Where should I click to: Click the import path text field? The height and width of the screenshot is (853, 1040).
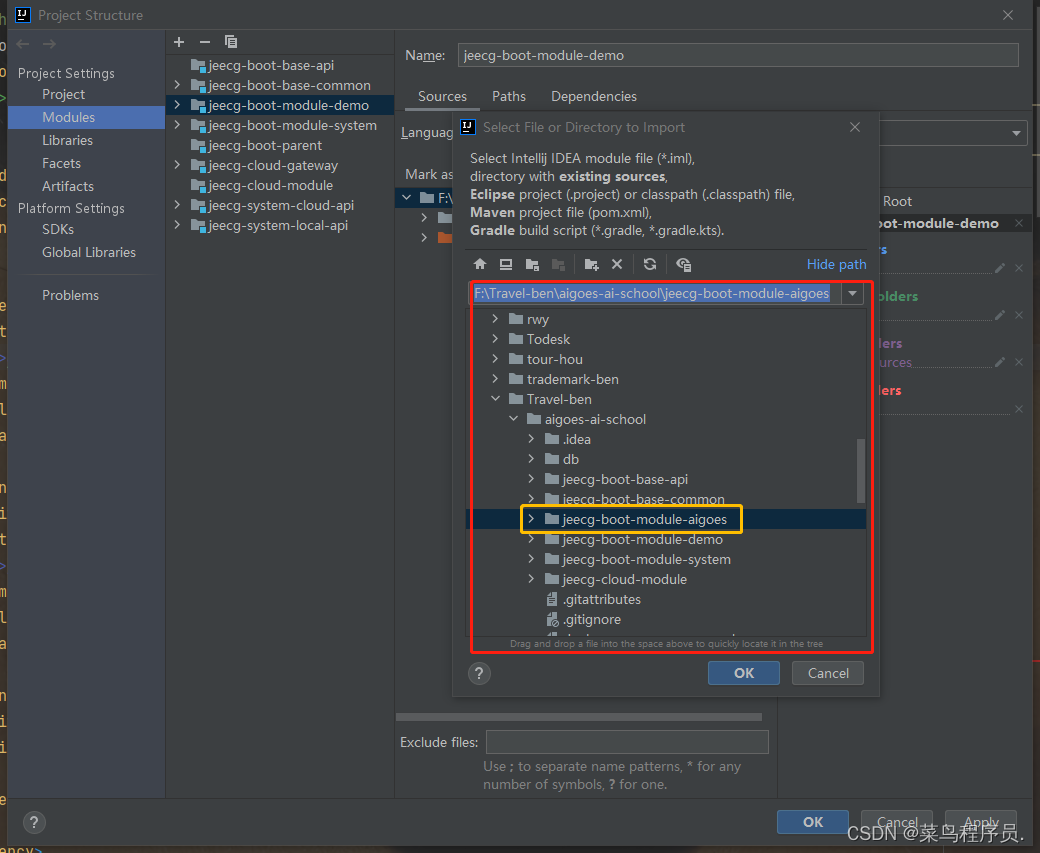(x=656, y=293)
